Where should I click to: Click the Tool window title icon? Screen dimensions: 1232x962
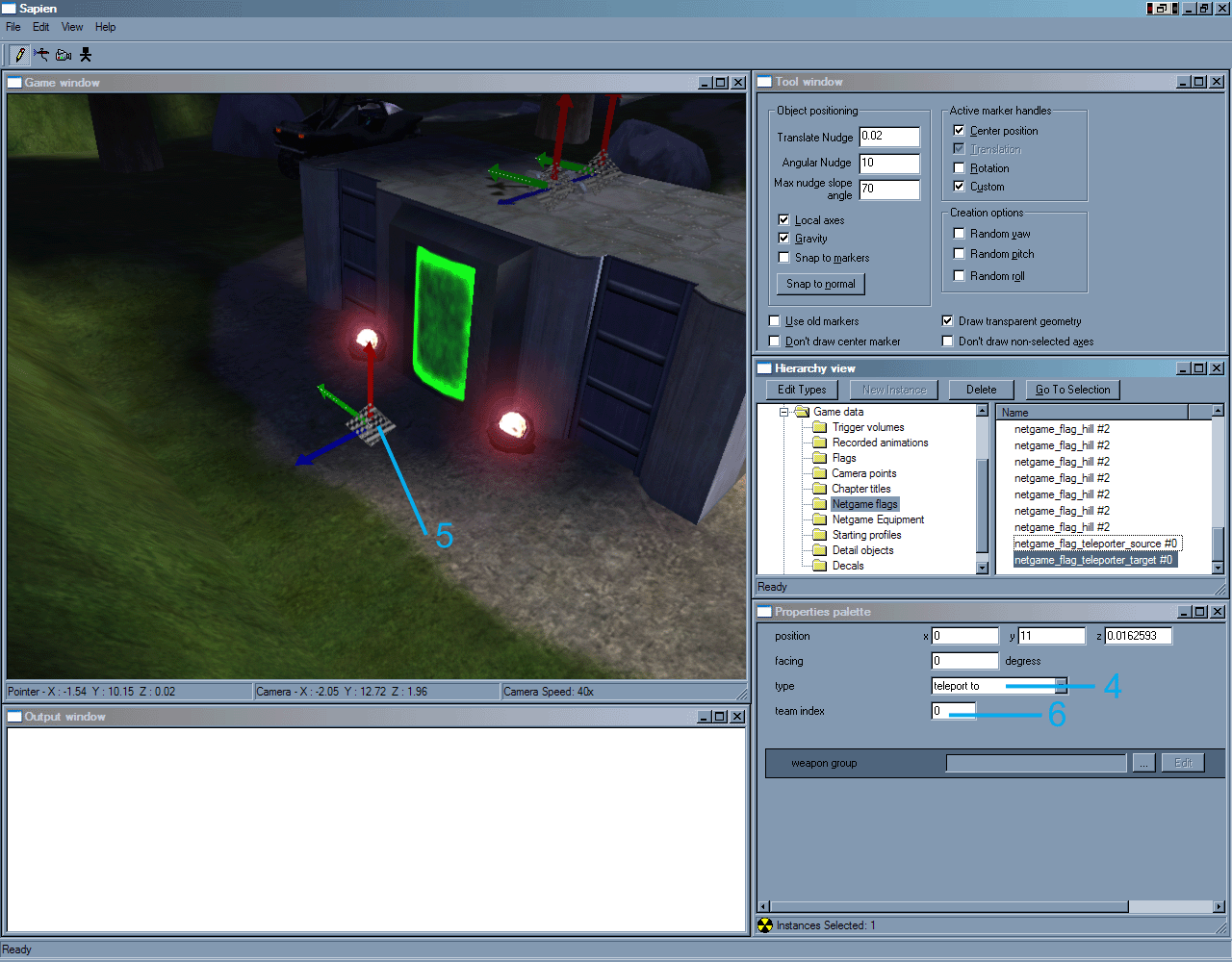coord(765,82)
